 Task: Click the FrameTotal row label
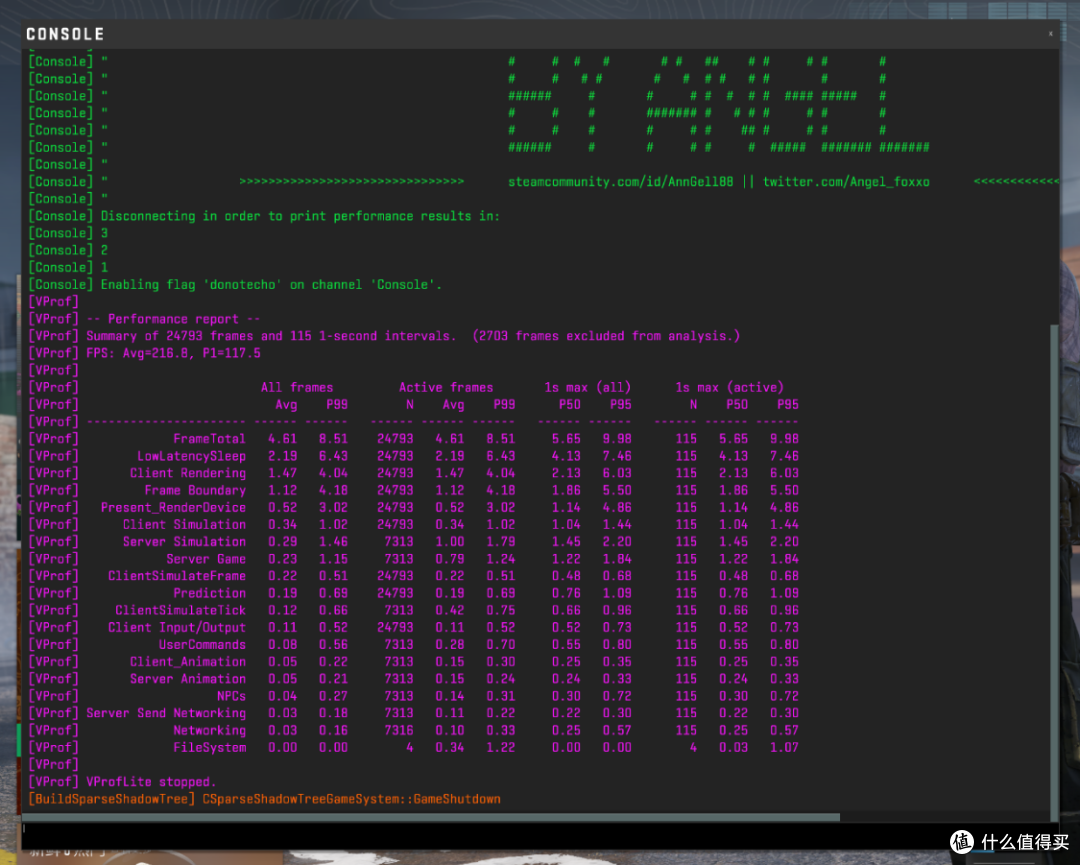209,439
